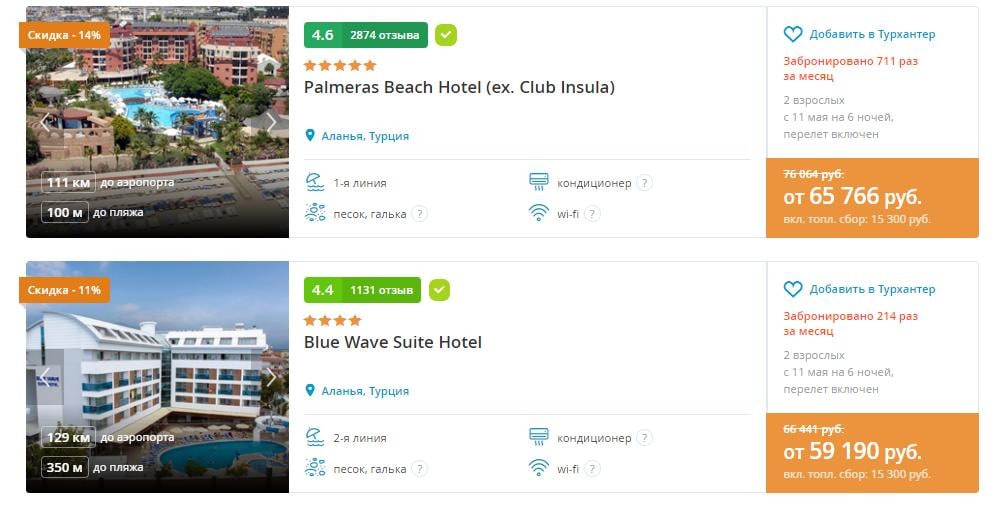Screen dimensions: 998x506
Task: Click the wi-fi icon in Palmeras listing
Action: pos(539,213)
